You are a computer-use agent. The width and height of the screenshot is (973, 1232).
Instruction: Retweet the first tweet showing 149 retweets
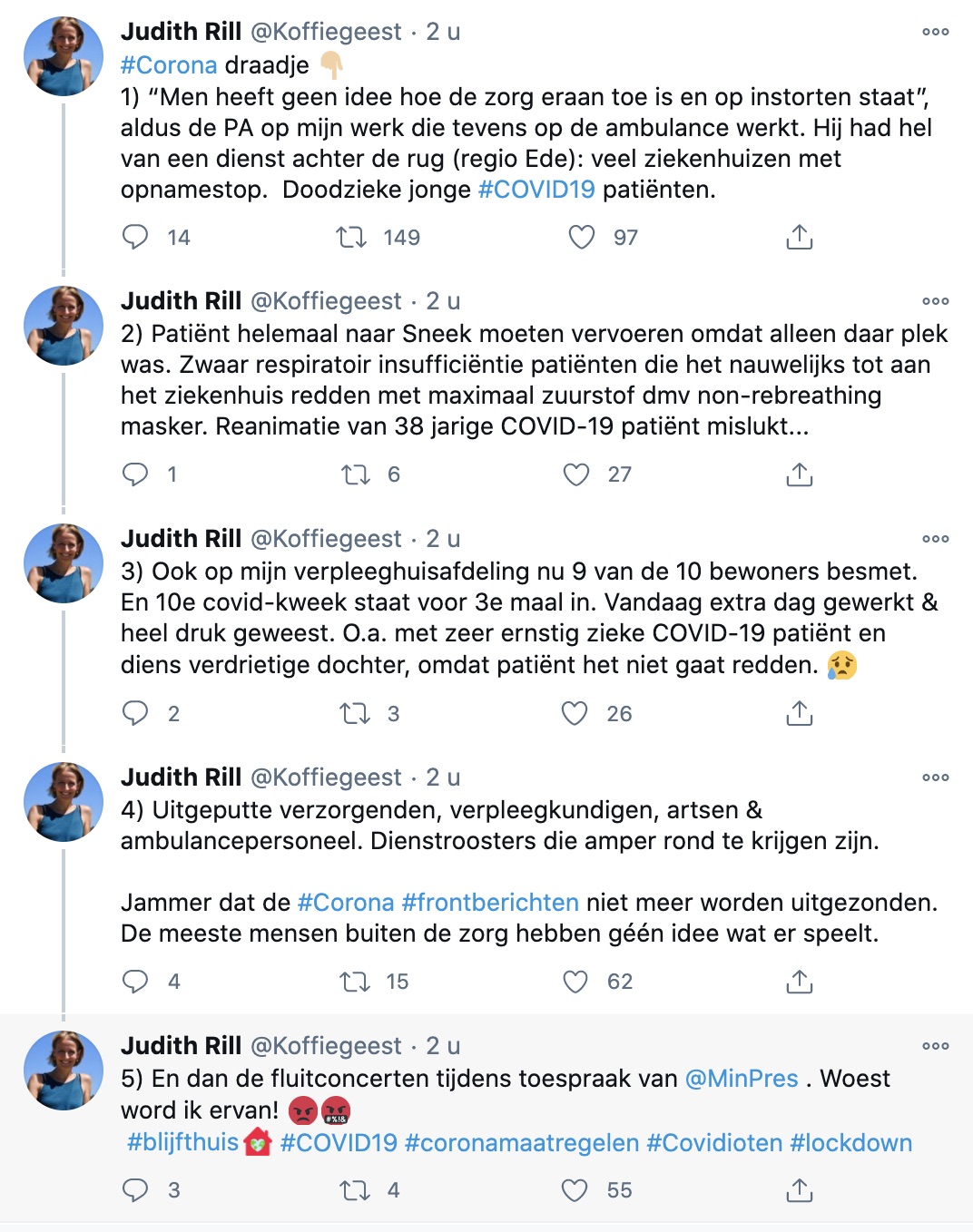pyautogui.click(x=351, y=237)
